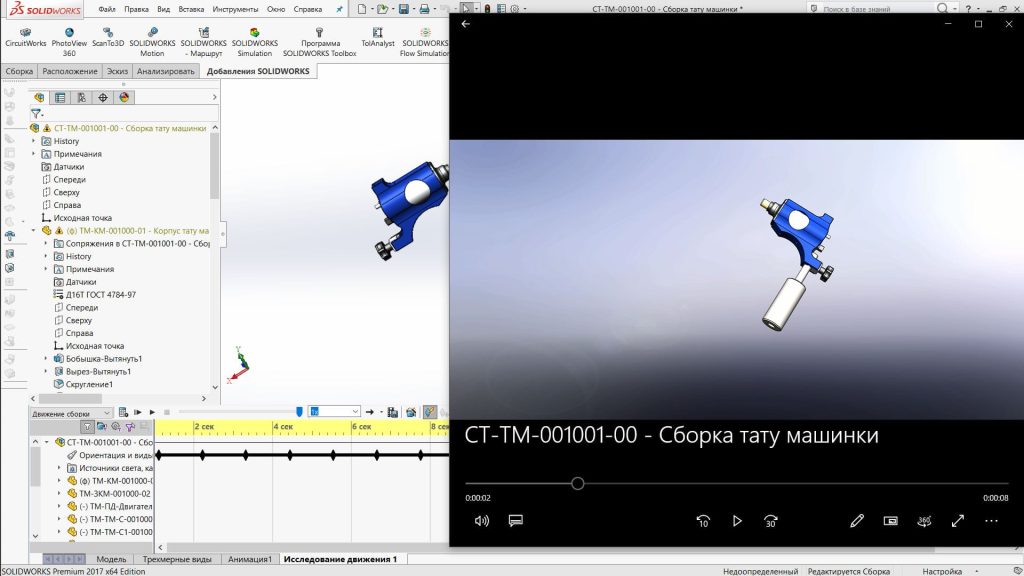
Task: Expand Вырез-Вытянуть1 feature
Action: coord(46,371)
